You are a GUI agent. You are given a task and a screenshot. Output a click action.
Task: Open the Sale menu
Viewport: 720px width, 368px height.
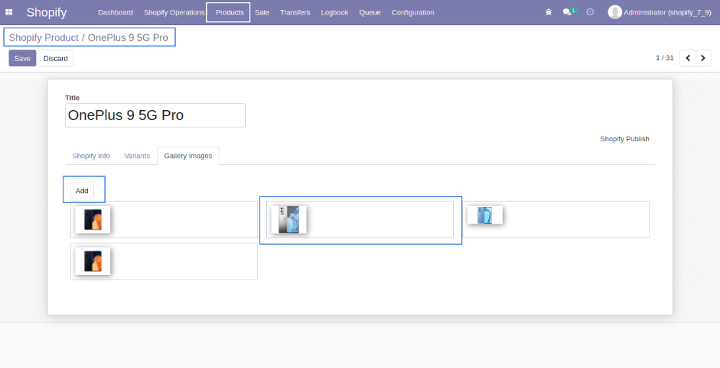click(x=262, y=12)
